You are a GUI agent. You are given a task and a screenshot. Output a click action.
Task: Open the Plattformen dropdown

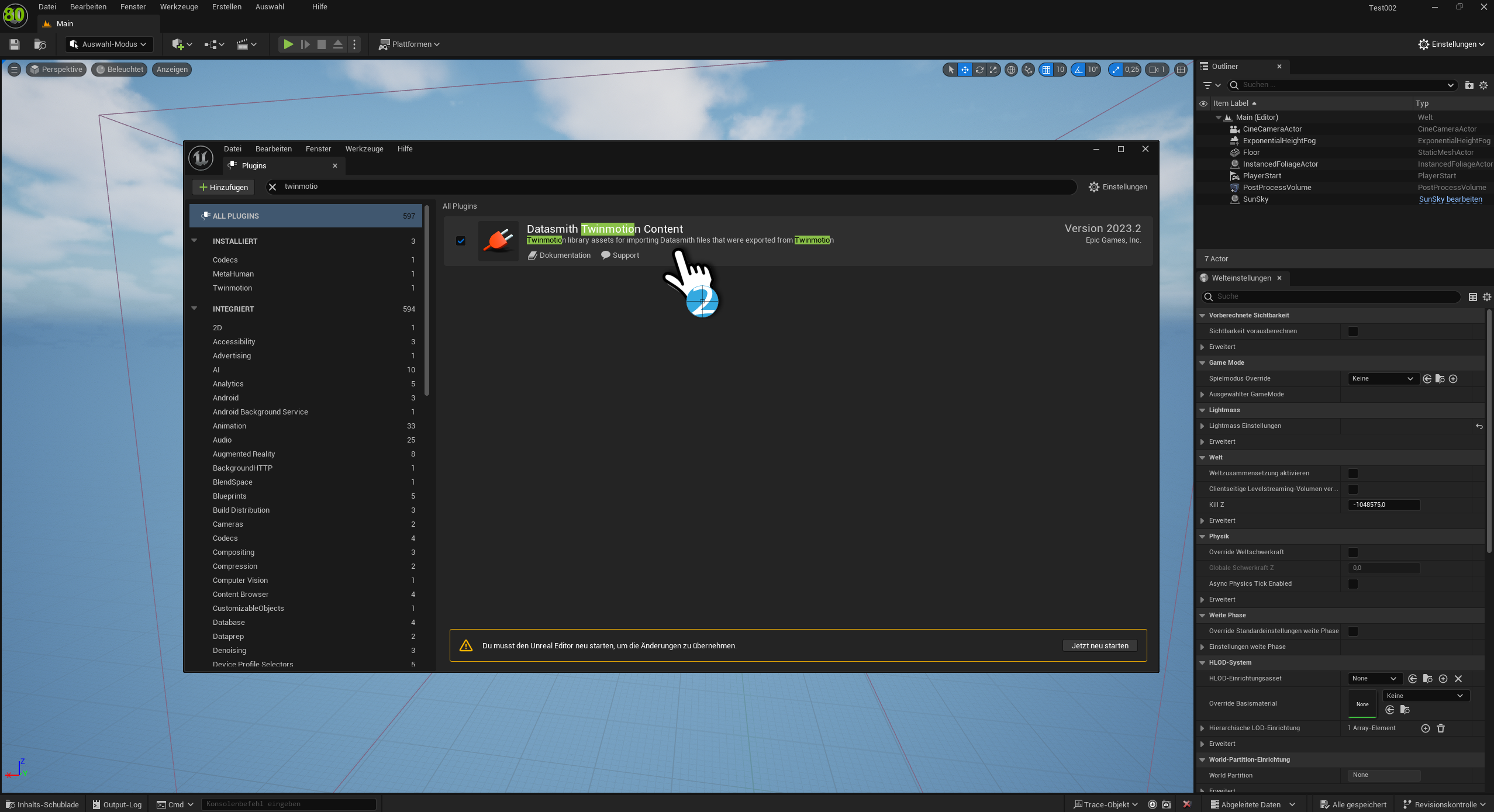click(409, 44)
